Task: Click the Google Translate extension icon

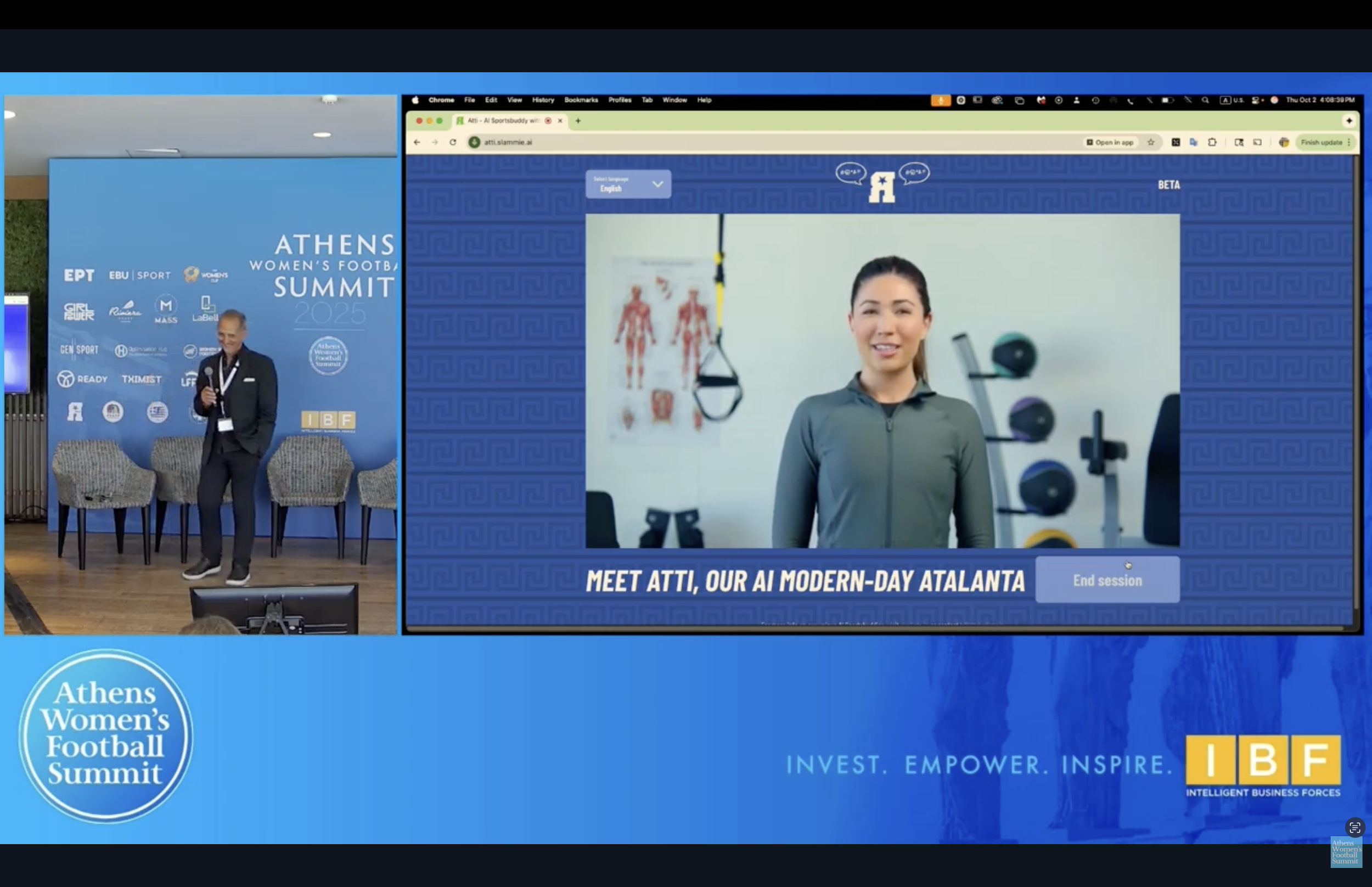Action: [1194, 142]
